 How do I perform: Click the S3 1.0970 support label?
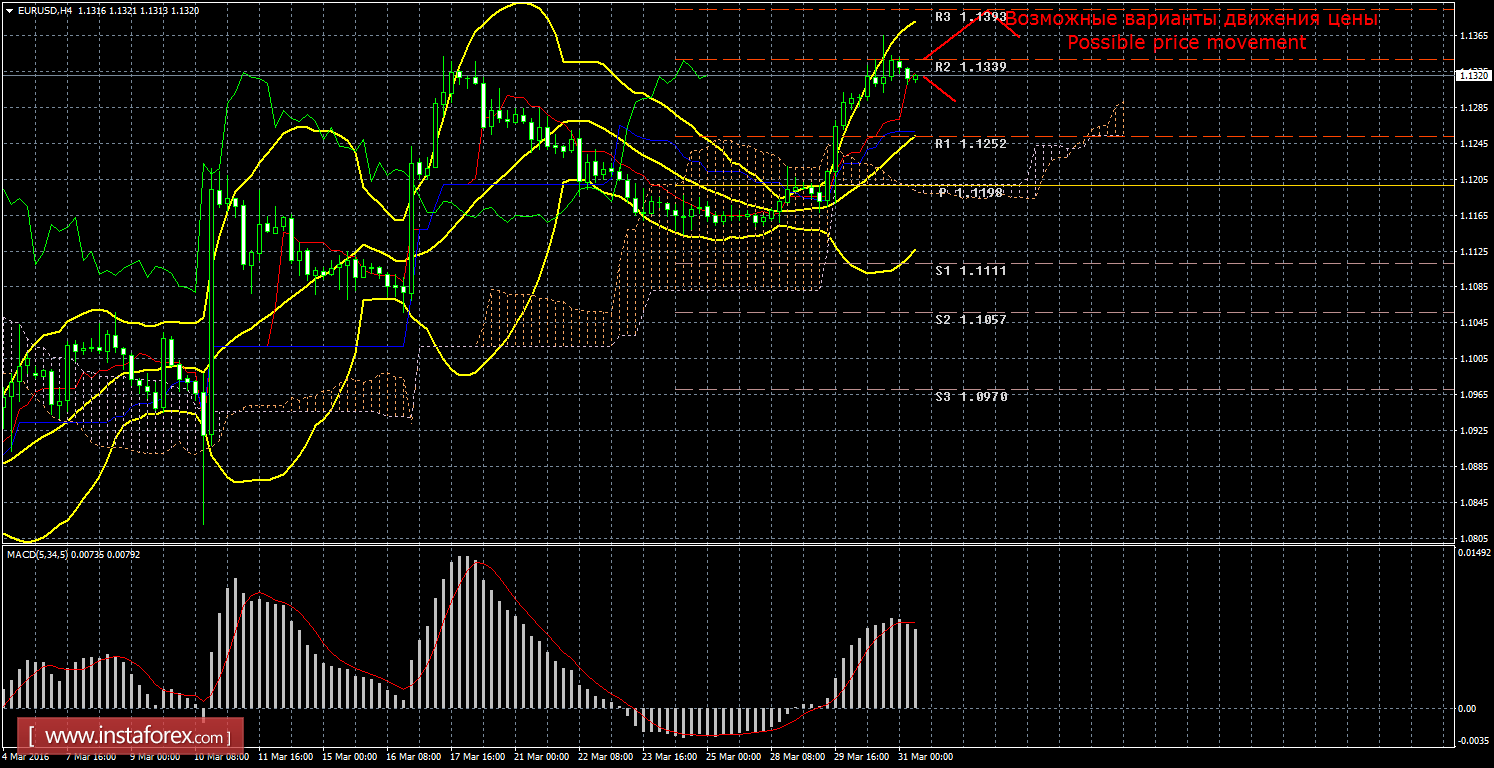point(970,397)
